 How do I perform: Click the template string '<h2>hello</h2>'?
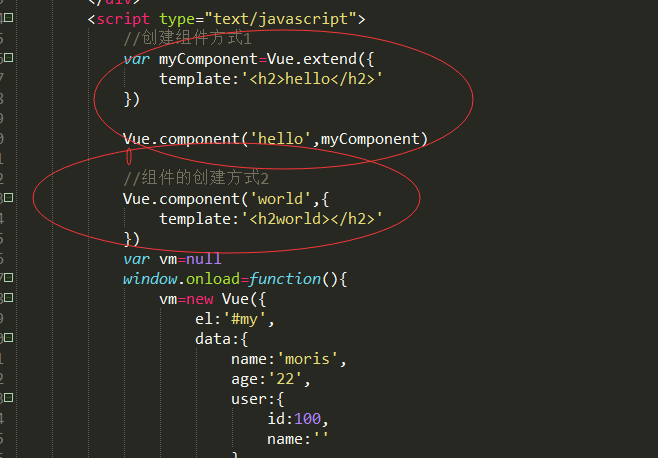coord(312,79)
